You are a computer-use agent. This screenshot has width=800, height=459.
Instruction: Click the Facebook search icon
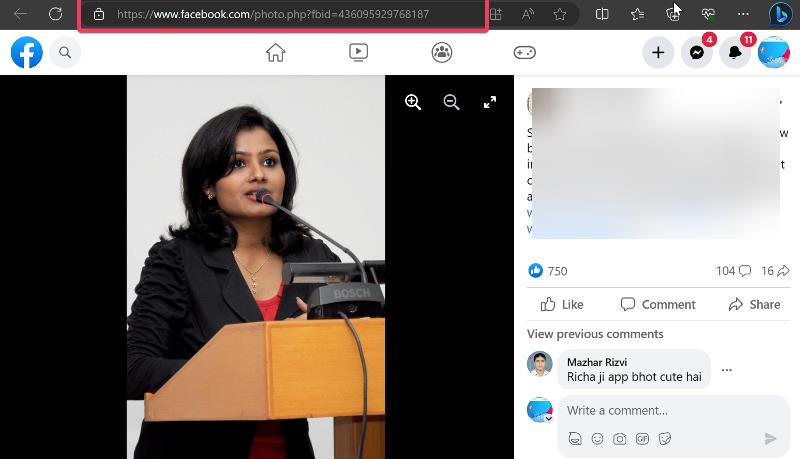tap(65, 52)
